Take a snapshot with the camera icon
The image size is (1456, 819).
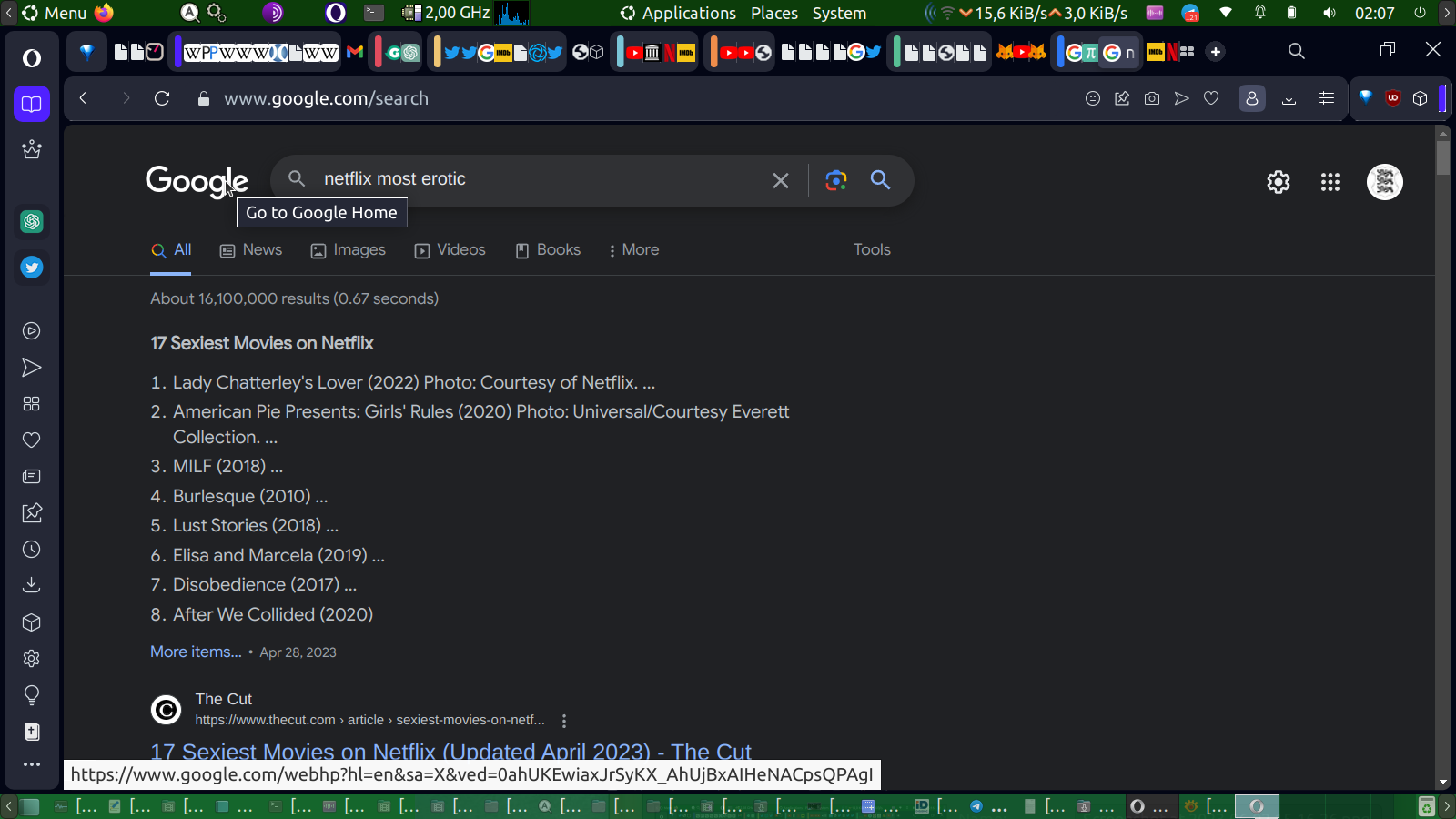(1152, 98)
